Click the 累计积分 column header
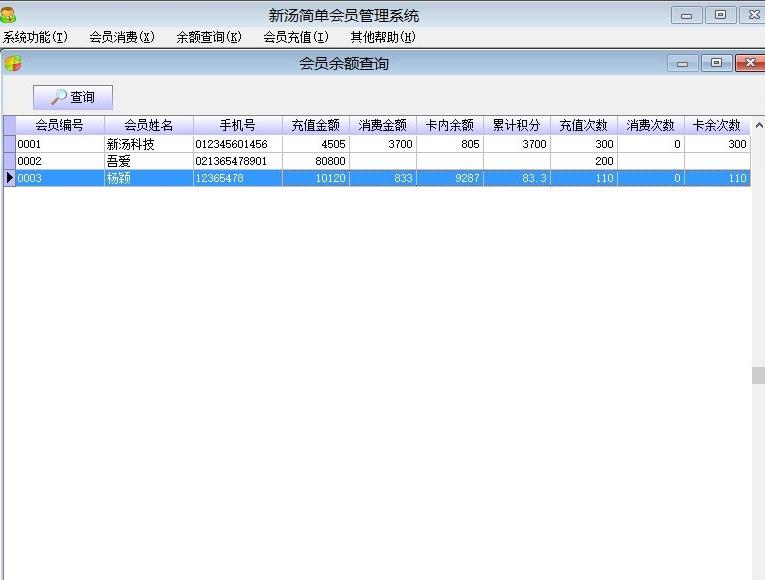 point(517,125)
